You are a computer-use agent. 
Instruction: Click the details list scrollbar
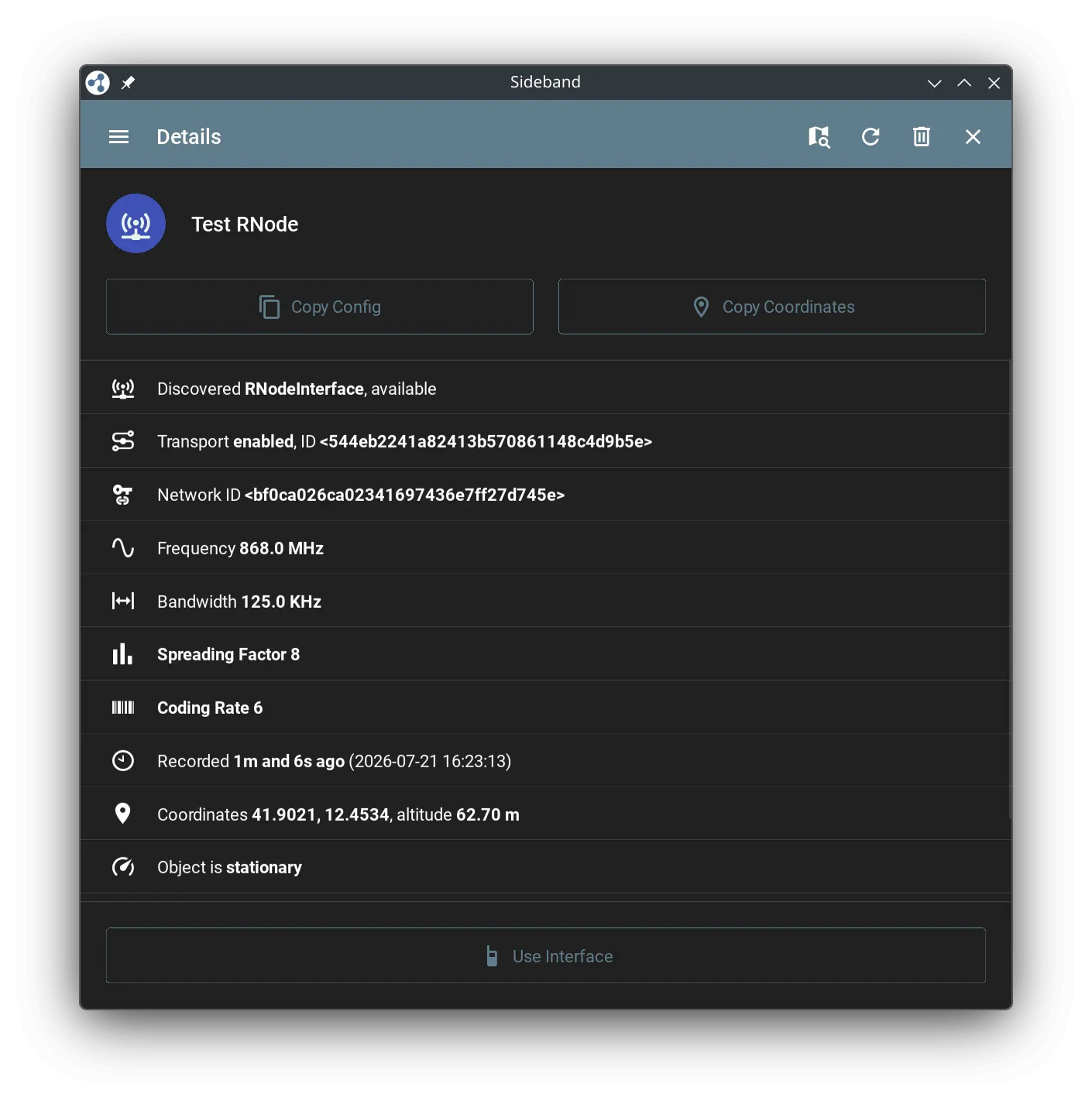(1010, 589)
